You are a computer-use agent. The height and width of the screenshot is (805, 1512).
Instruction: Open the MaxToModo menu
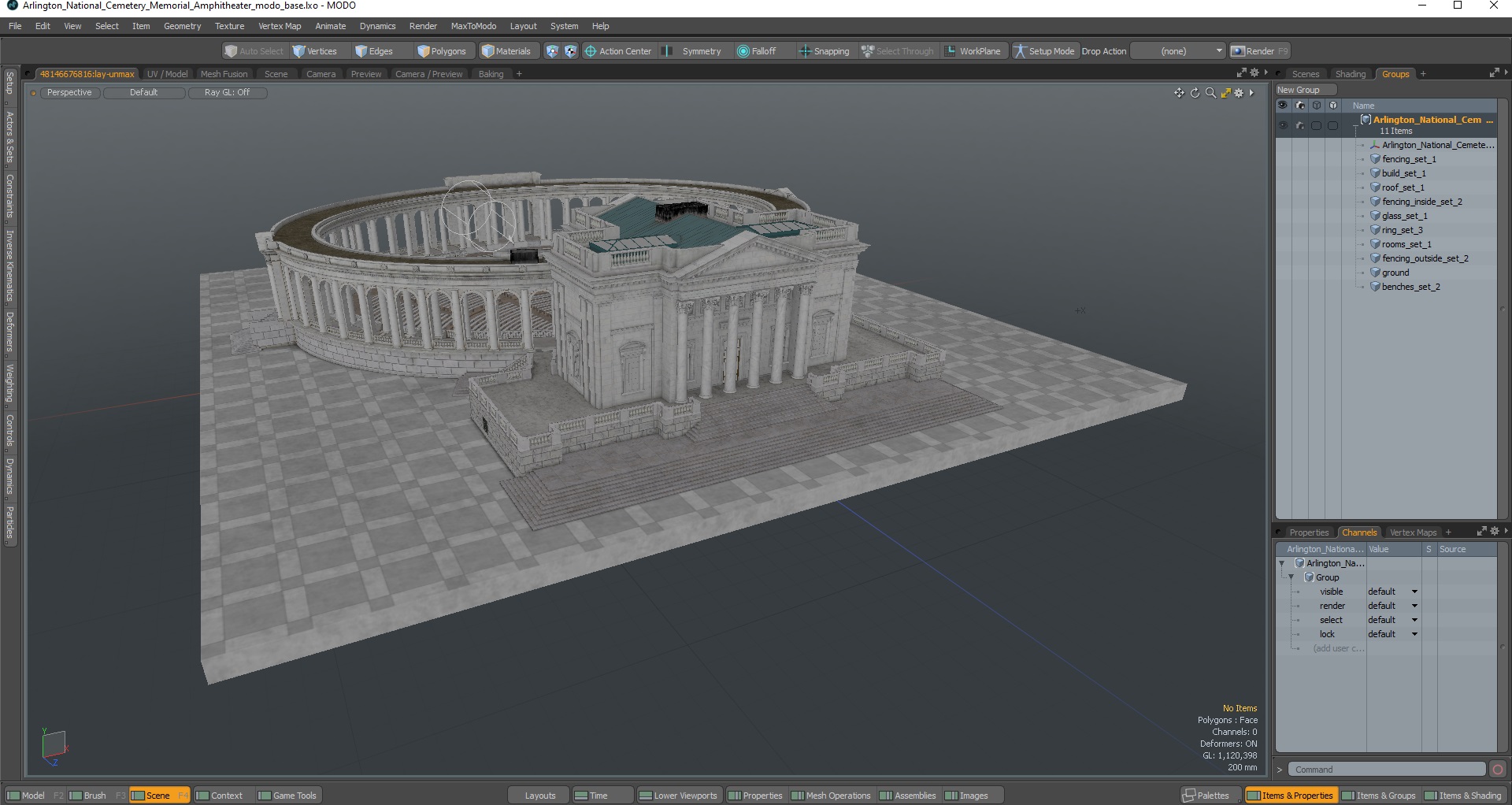point(473,26)
